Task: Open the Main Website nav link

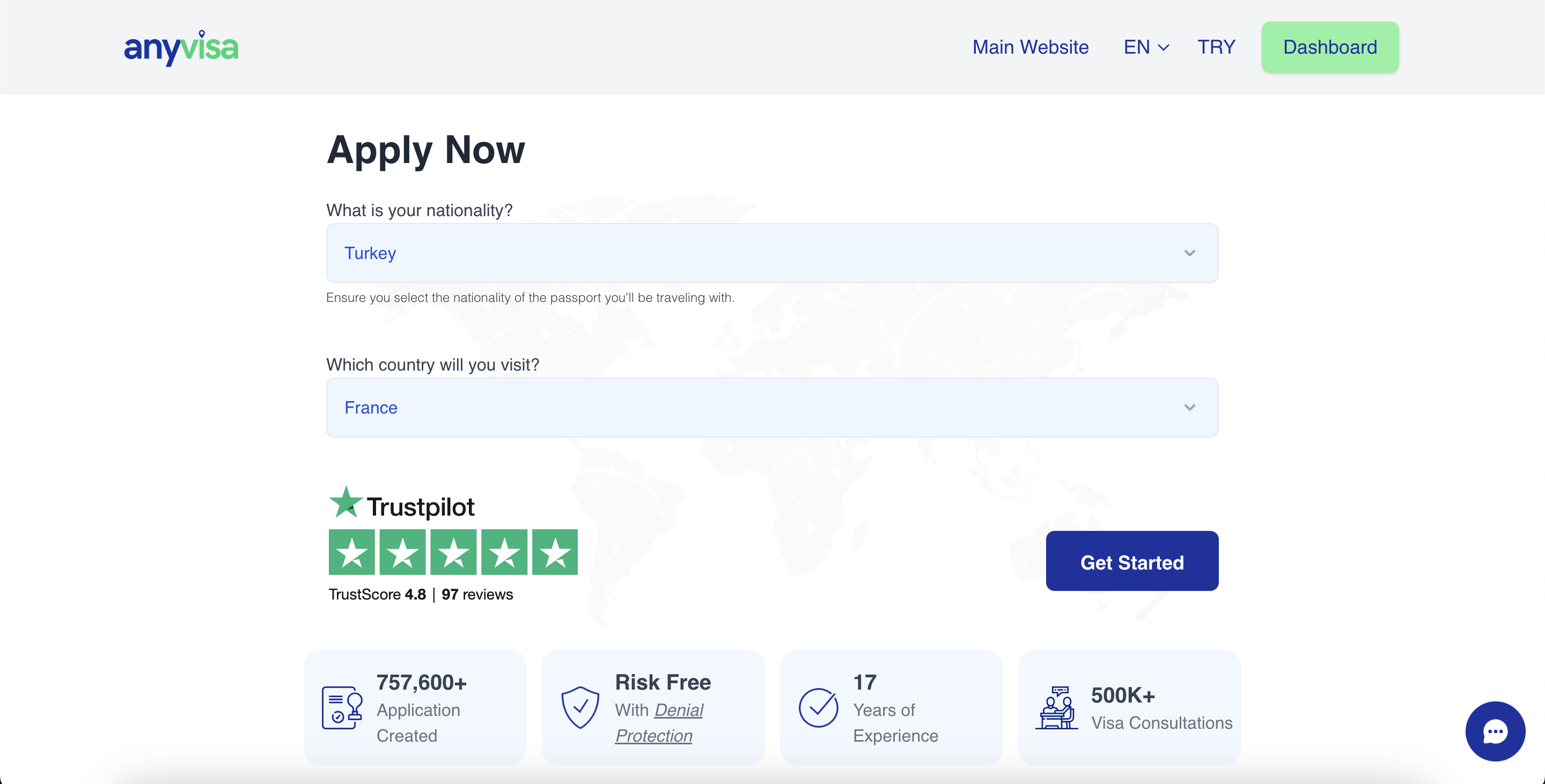Action: [1030, 47]
